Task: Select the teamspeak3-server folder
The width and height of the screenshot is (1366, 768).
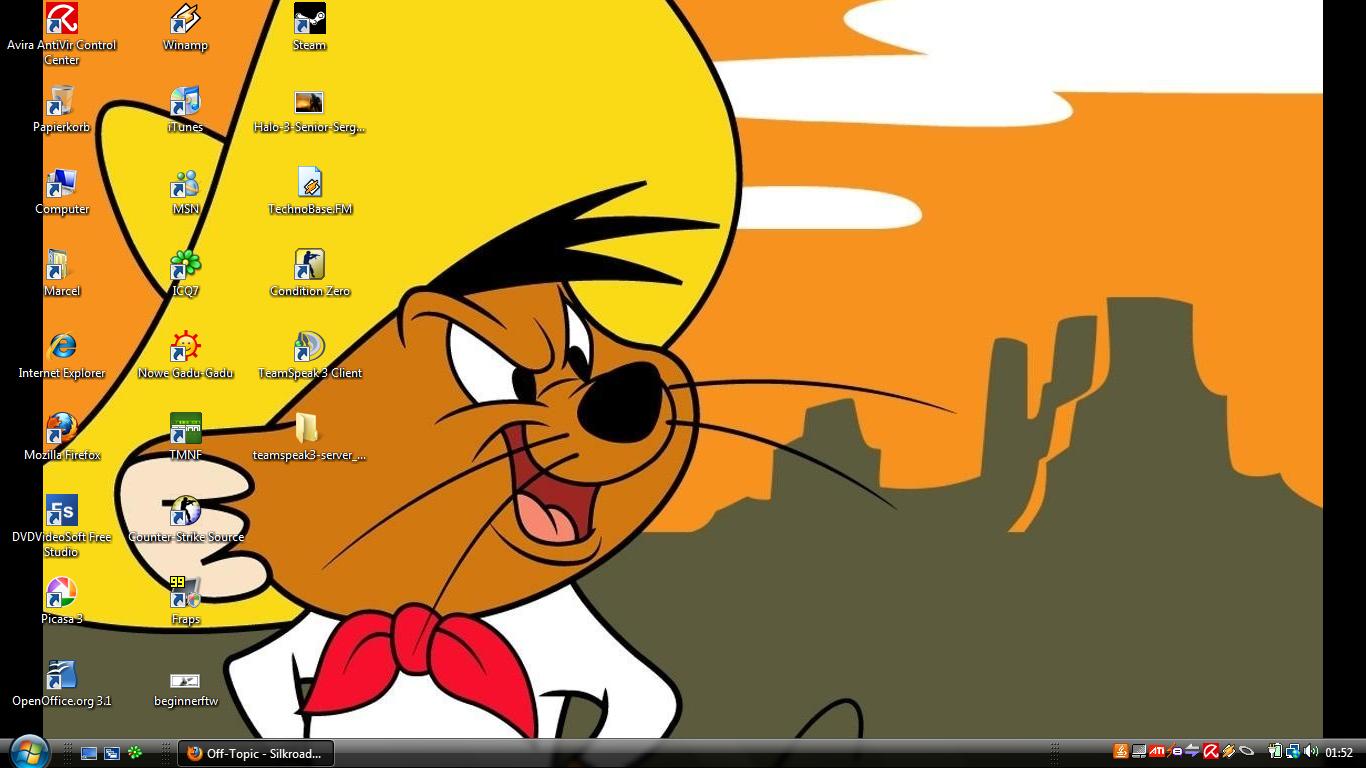Action: coord(309,429)
